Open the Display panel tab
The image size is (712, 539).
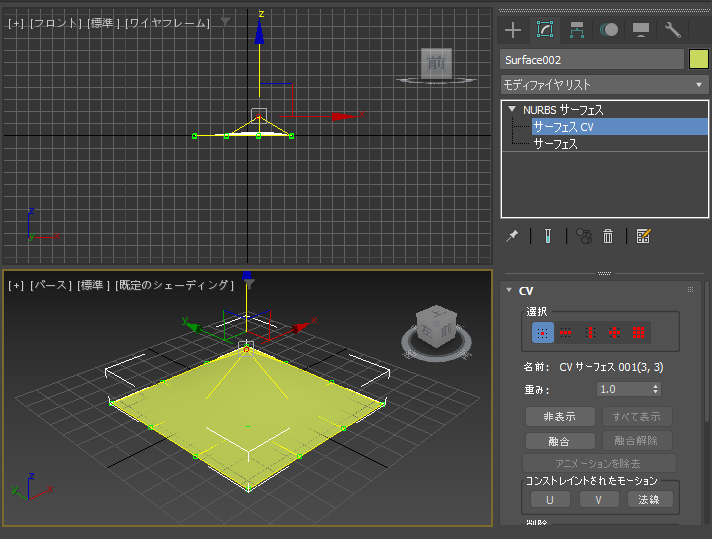(x=641, y=30)
